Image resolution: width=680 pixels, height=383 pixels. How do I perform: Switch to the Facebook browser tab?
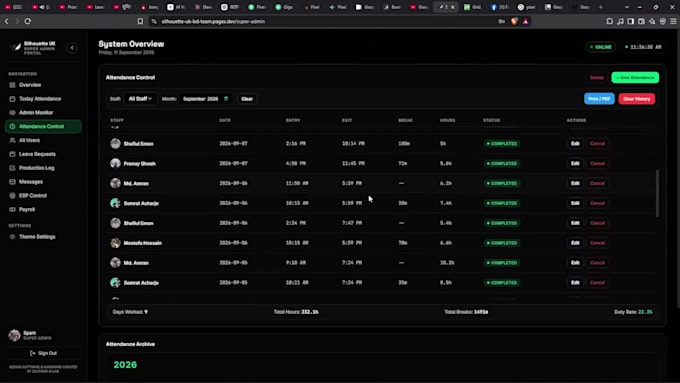pyautogui.click(x=499, y=7)
